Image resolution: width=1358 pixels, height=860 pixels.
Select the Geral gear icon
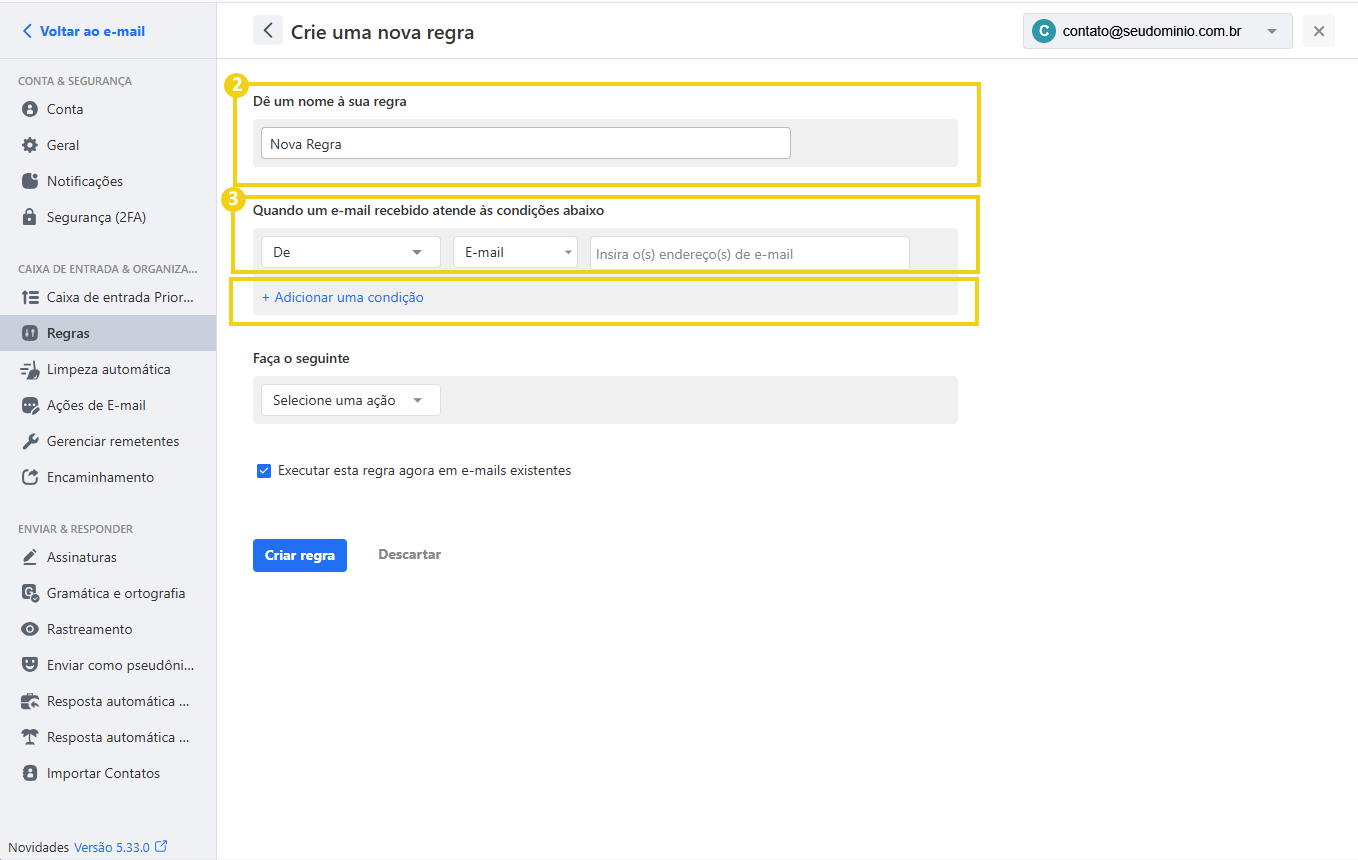point(29,145)
